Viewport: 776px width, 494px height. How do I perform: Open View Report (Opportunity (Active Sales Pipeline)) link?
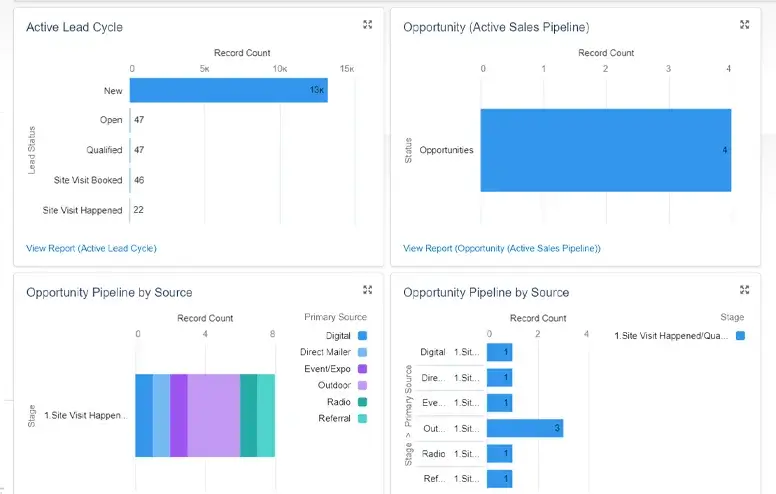(501, 248)
